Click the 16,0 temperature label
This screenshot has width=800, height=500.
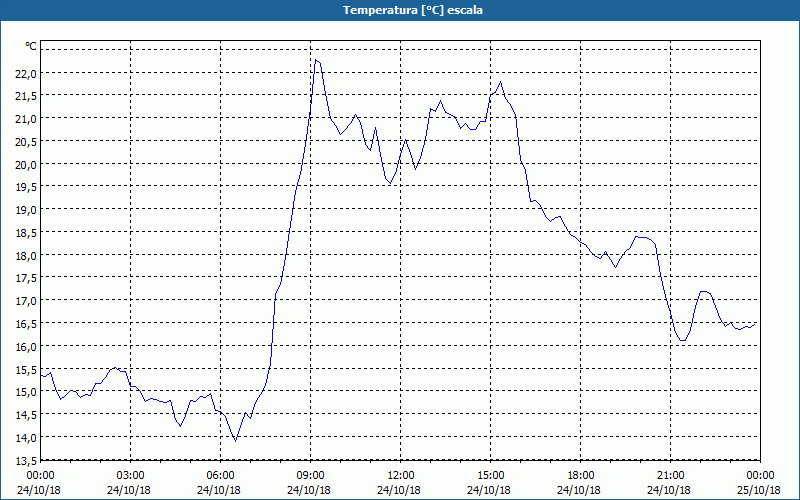coord(27,346)
